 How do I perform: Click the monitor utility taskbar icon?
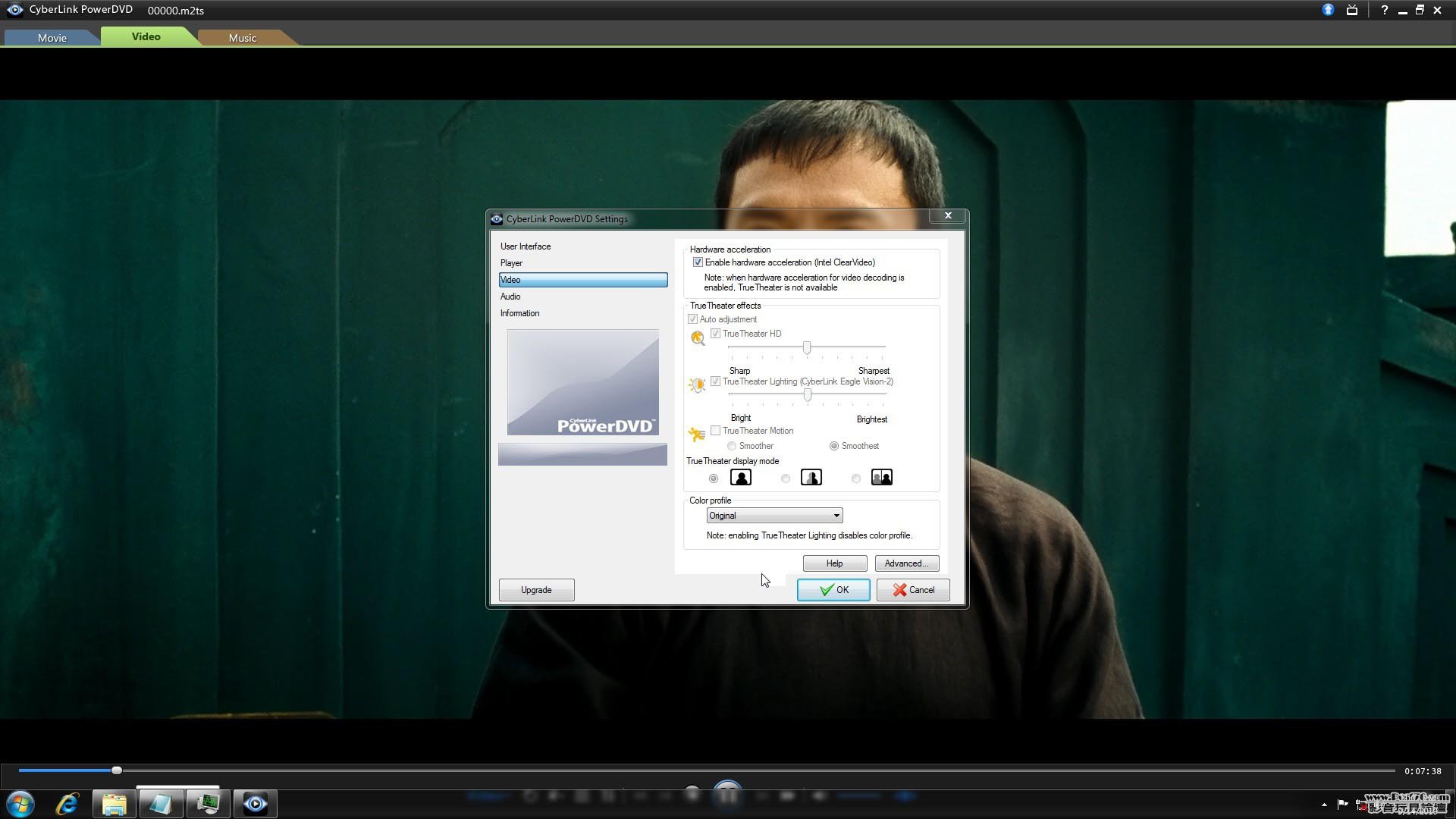(209, 804)
